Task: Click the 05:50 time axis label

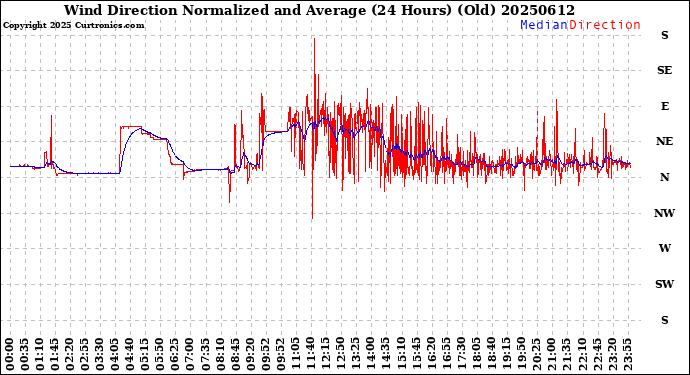Action: click(160, 354)
